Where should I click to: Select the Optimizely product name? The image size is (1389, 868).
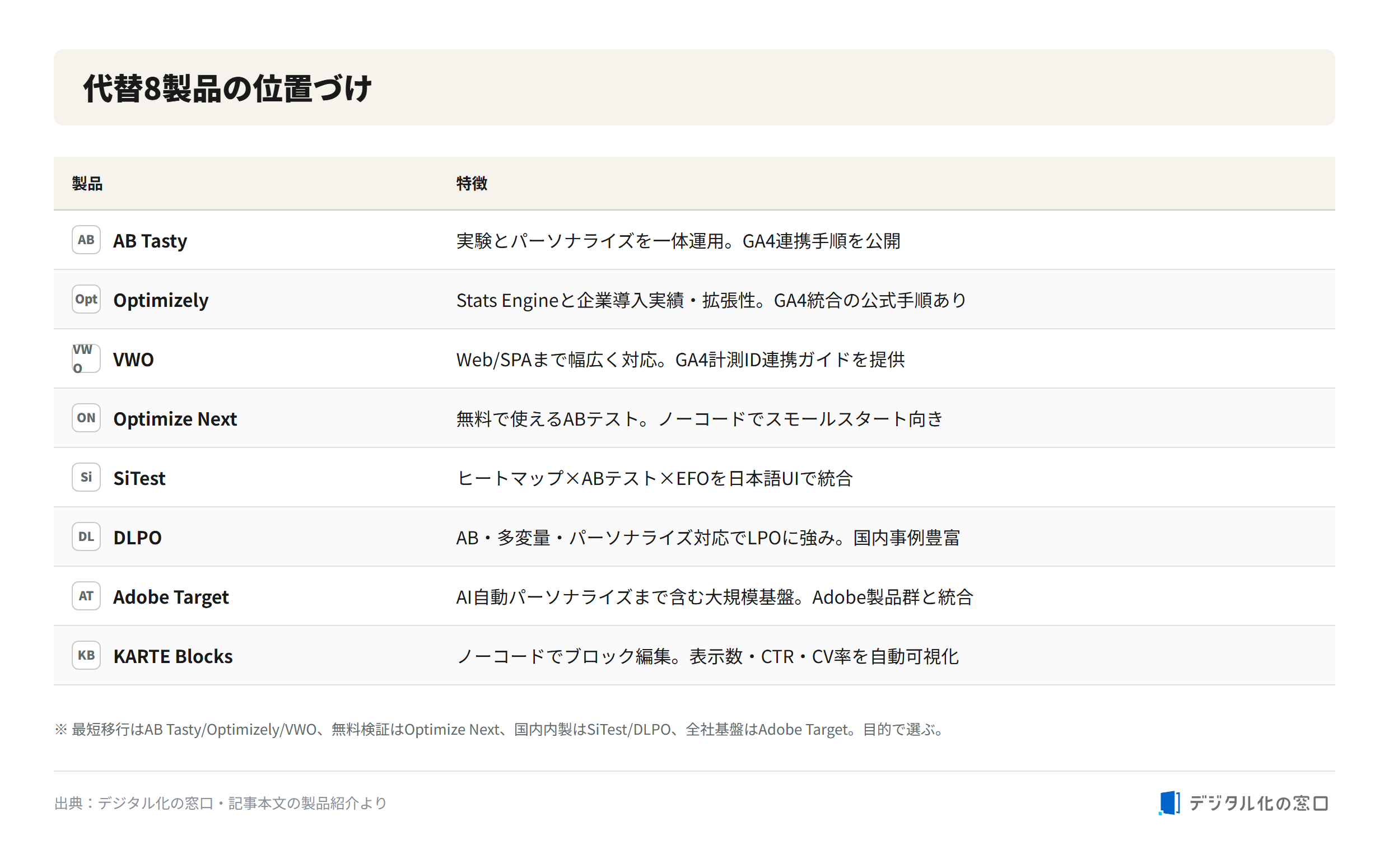coord(161,300)
